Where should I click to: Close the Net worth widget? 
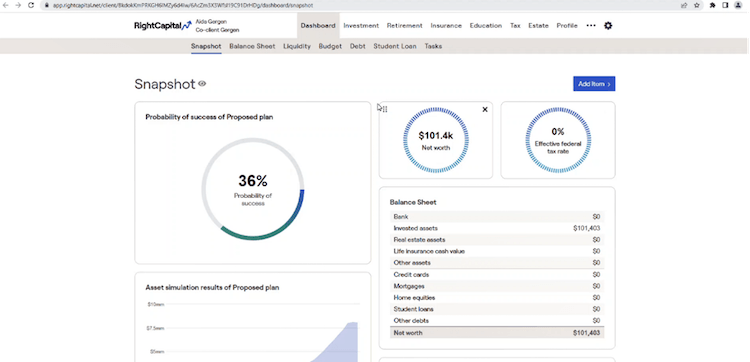(x=485, y=110)
